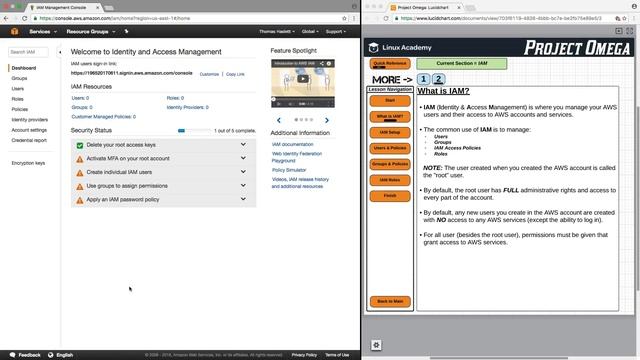Click the Start lesson navigation button

click(x=390, y=100)
